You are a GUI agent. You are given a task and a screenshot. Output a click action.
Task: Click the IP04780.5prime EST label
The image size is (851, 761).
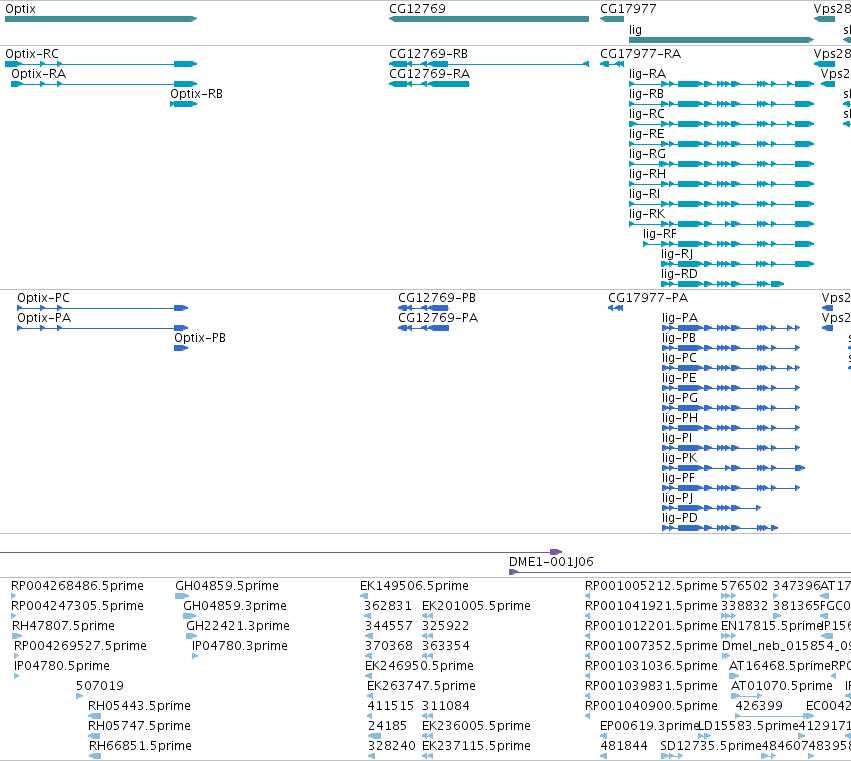tap(62, 666)
